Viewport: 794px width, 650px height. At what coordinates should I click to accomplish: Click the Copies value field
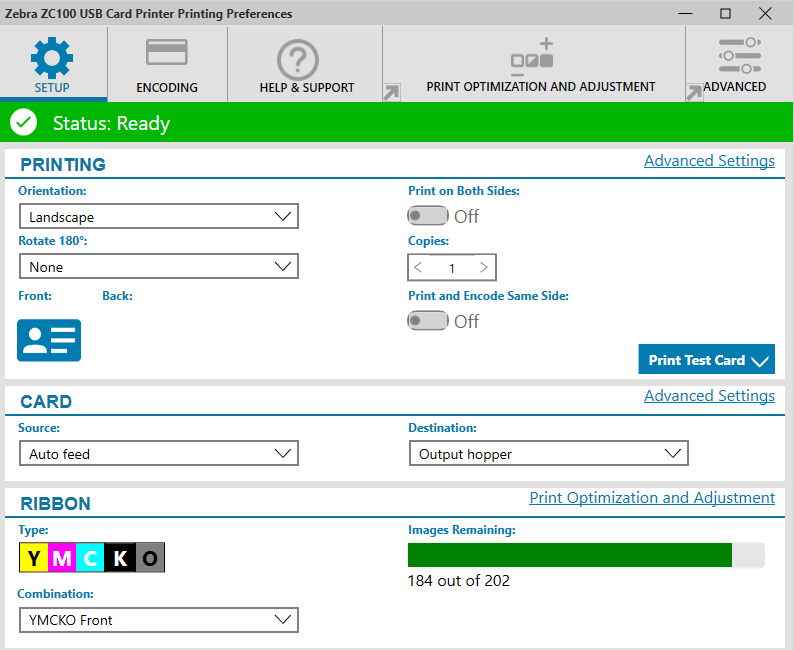point(452,268)
